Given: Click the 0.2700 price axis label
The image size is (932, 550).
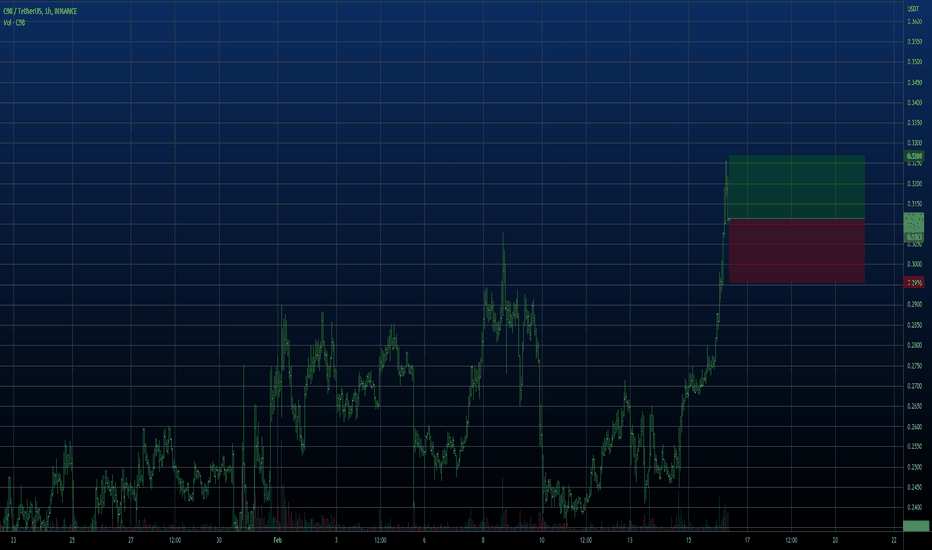Looking at the screenshot, I should pos(915,386).
